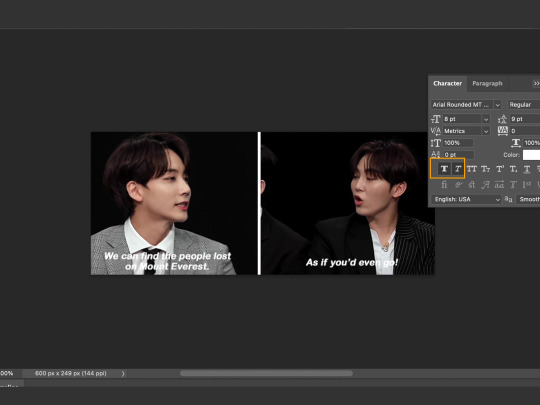540x405 pixels.
Task: Click the 0 pt baseline shift field
Action: (458, 155)
